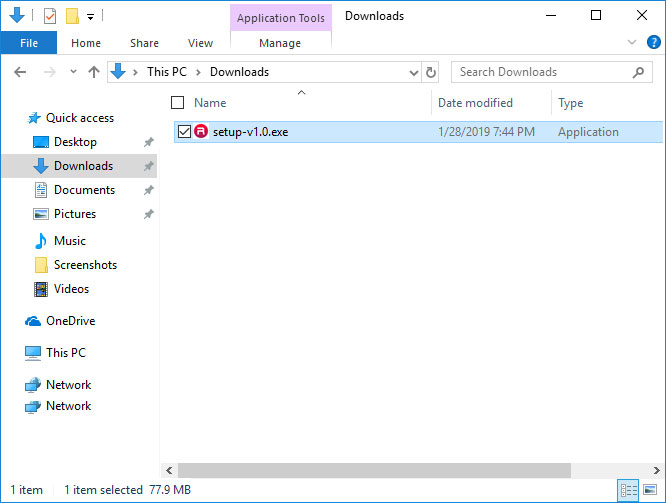Click the horizontal scrollbar thumb
The image size is (666, 503).
(374, 470)
